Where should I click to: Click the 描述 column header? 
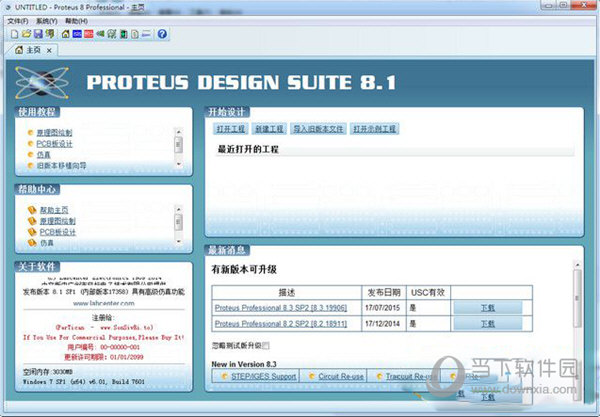pos(287,293)
